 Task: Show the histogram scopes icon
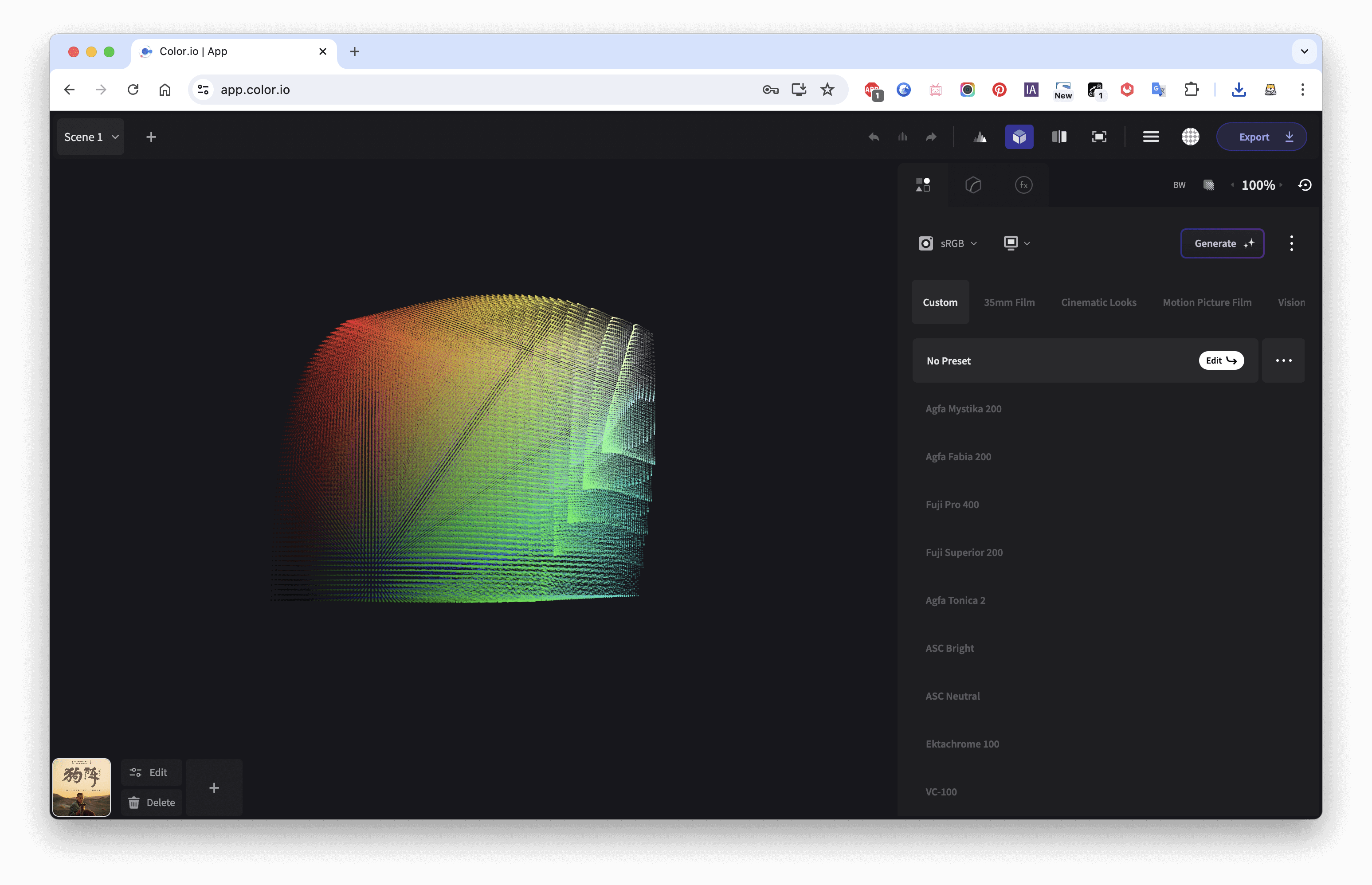click(980, 137)
